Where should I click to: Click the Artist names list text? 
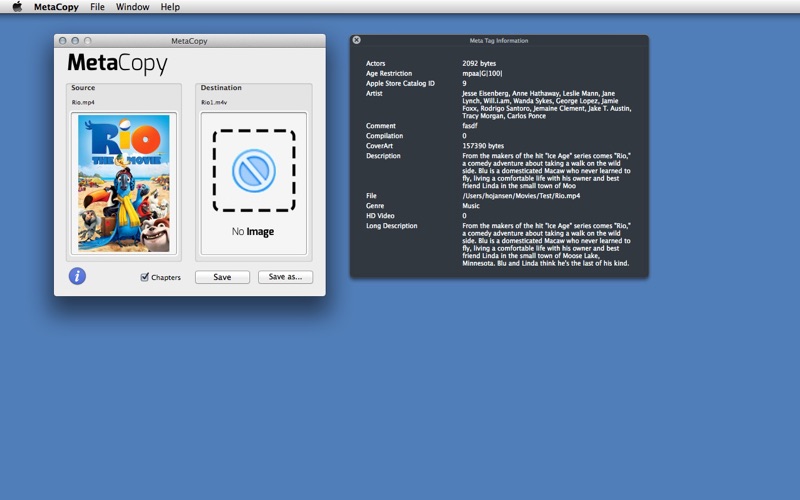(546, 104)
